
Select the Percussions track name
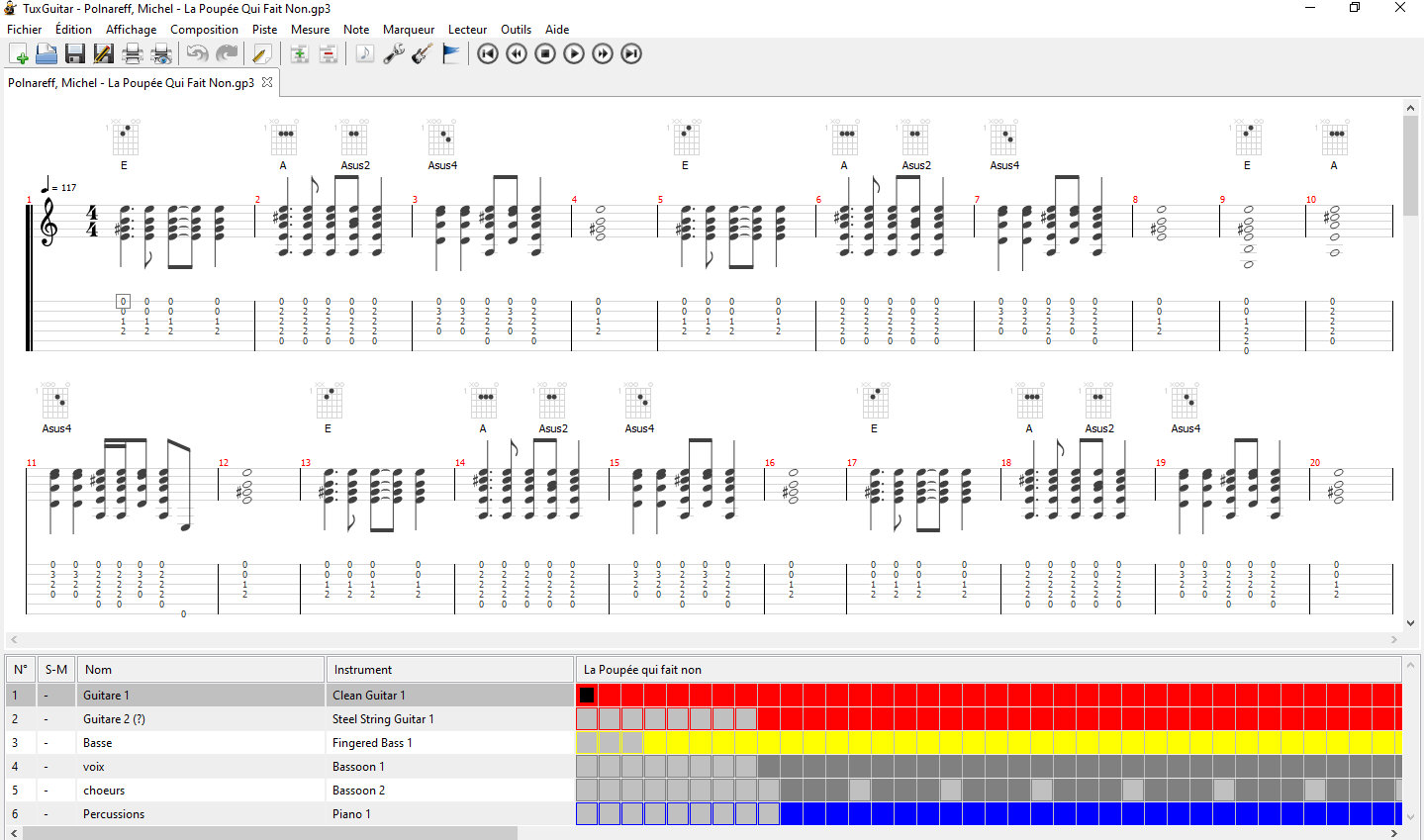(x=114, y=814)
